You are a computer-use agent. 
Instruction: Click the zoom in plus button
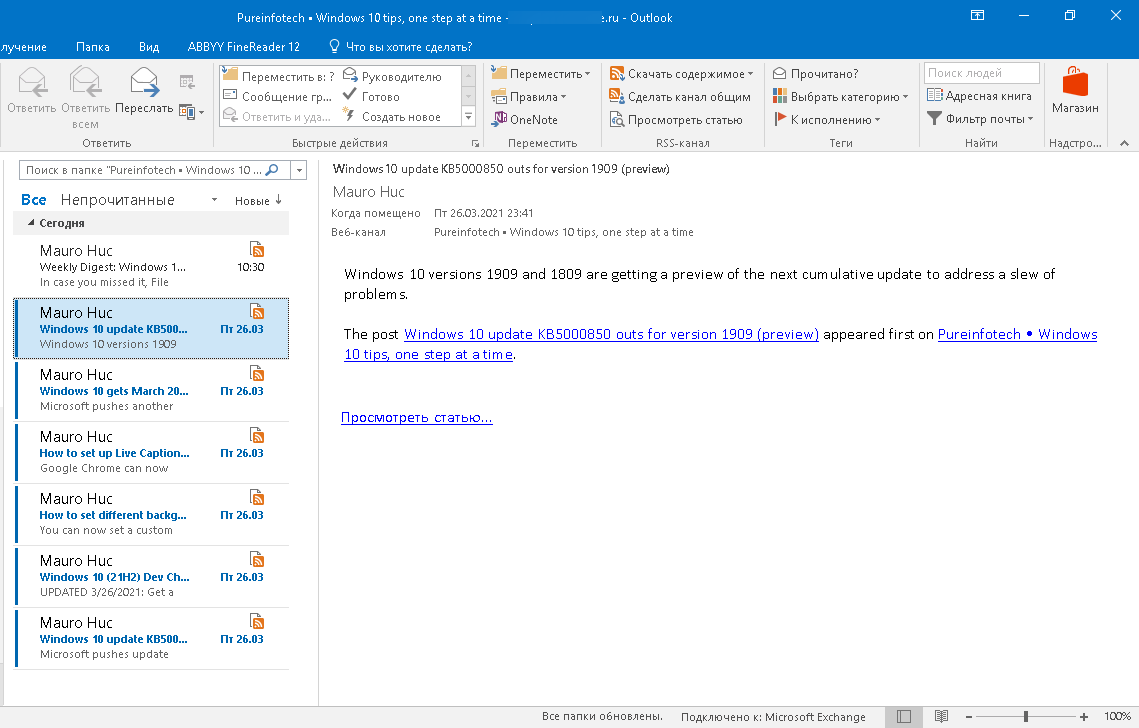tap(1084, 717)
